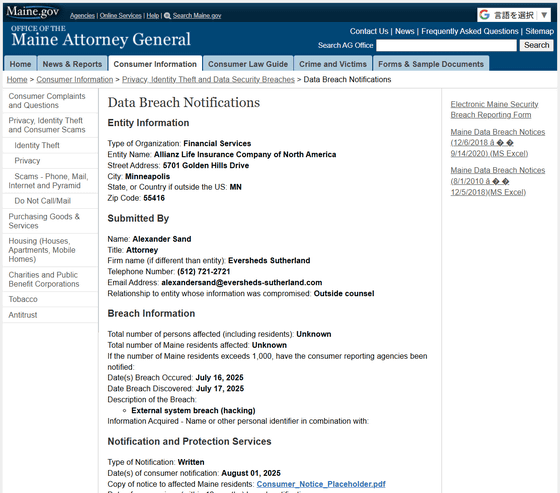Click the street address 5701 Golden Hills Drive
Viewport: 560px width, 493px height.
[x=206, y=165]
